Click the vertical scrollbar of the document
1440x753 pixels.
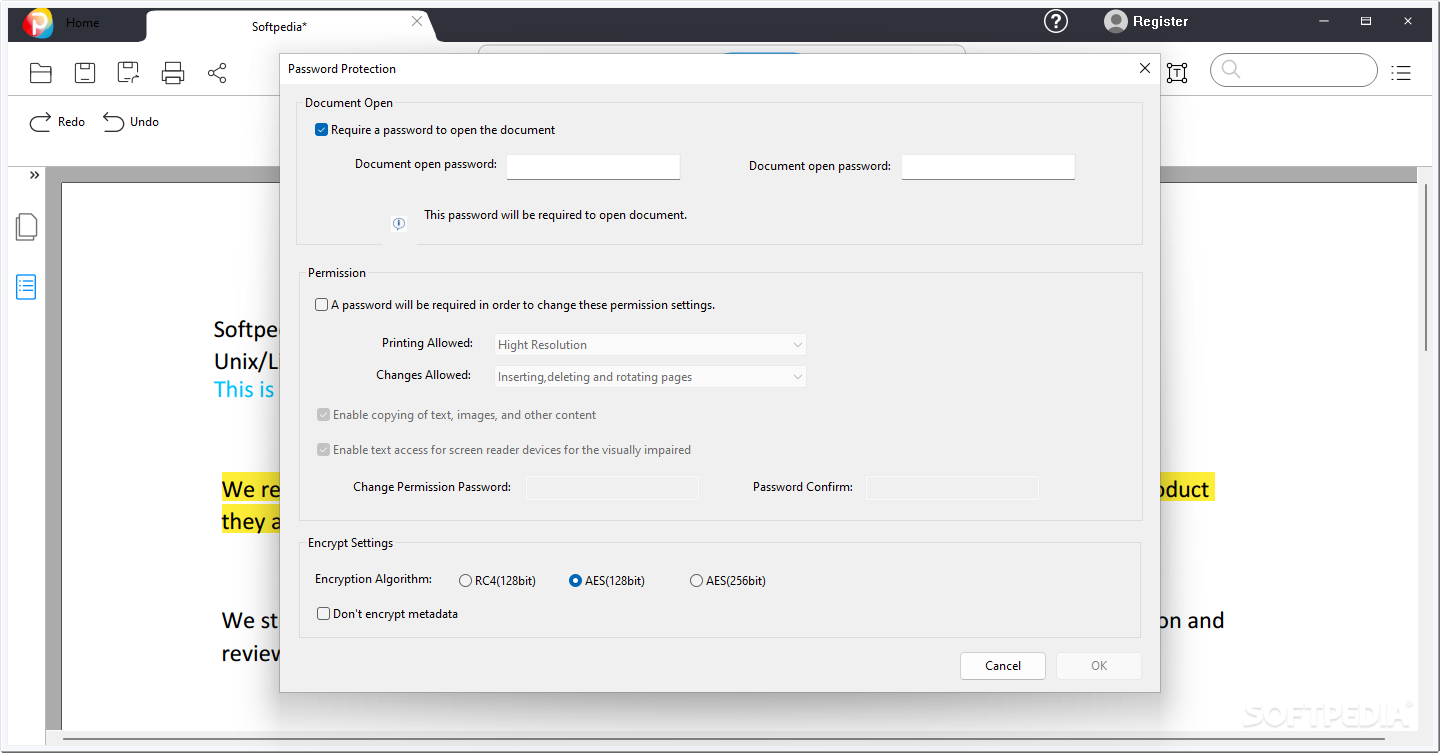pyautogui.click(x=1427, y=267)
